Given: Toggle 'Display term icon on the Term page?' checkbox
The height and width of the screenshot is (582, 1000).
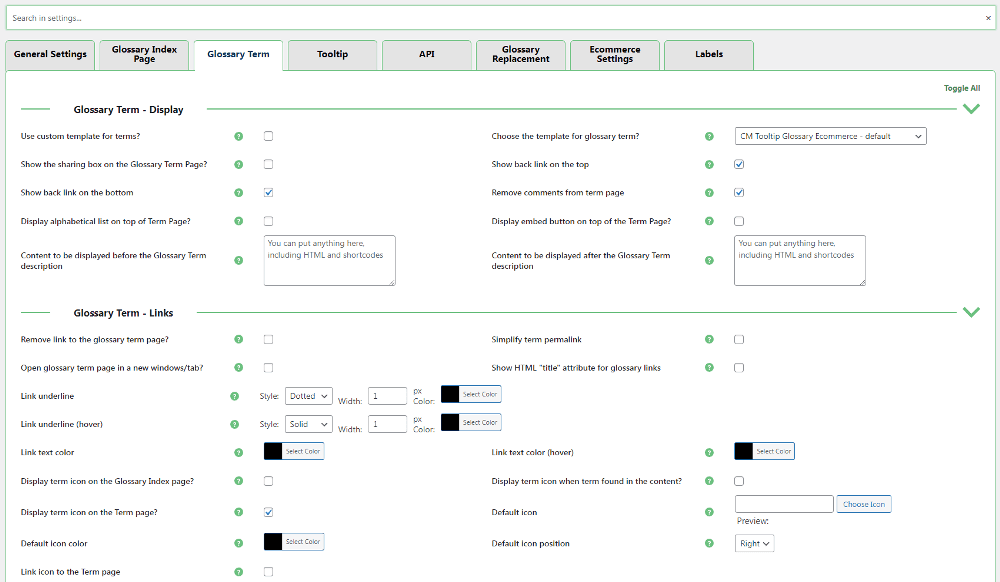Looking at the screenshot, I should click(268, 512).
